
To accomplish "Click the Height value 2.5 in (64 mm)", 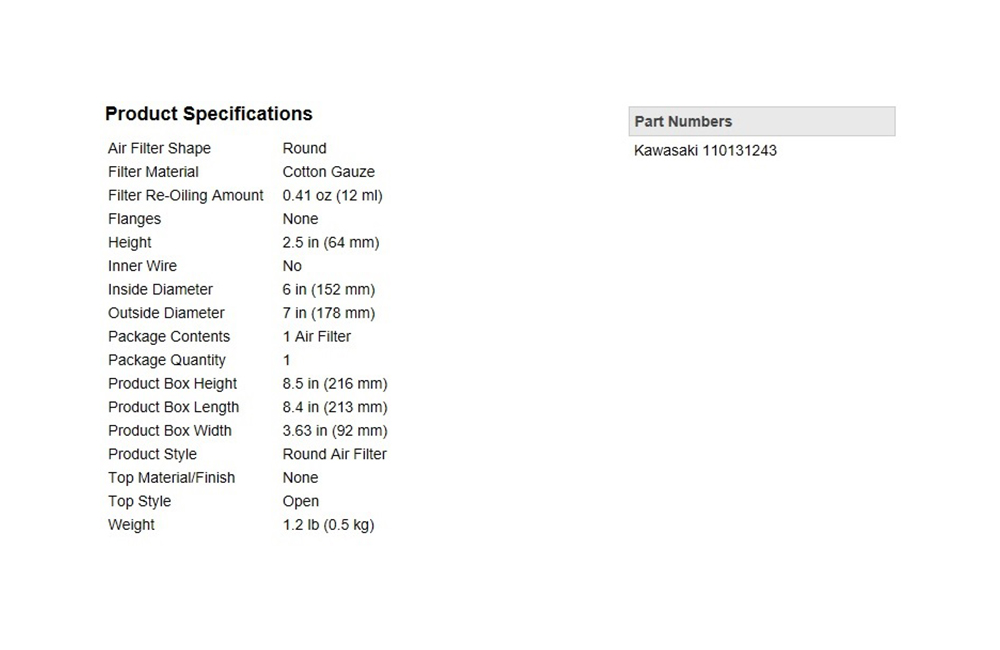I will (331, 242).
